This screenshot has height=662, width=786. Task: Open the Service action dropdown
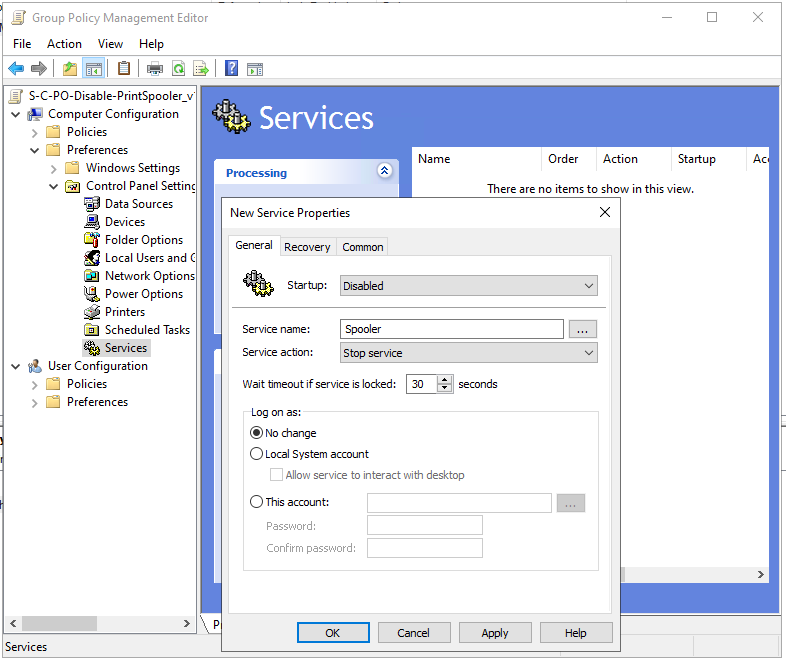pos(468,353)
